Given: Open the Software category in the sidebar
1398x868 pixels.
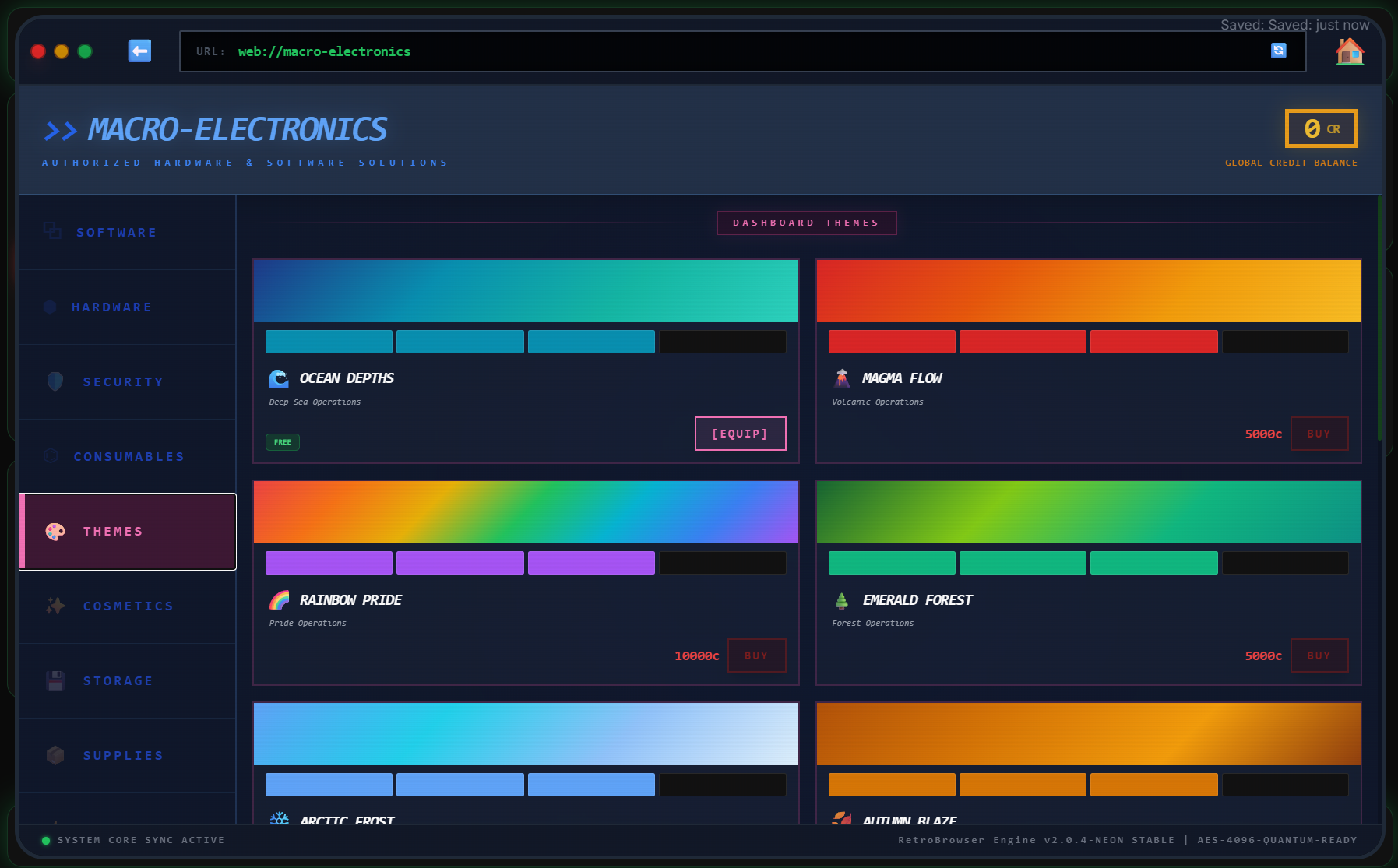Looking at the screenshot, I should [117, 232].
